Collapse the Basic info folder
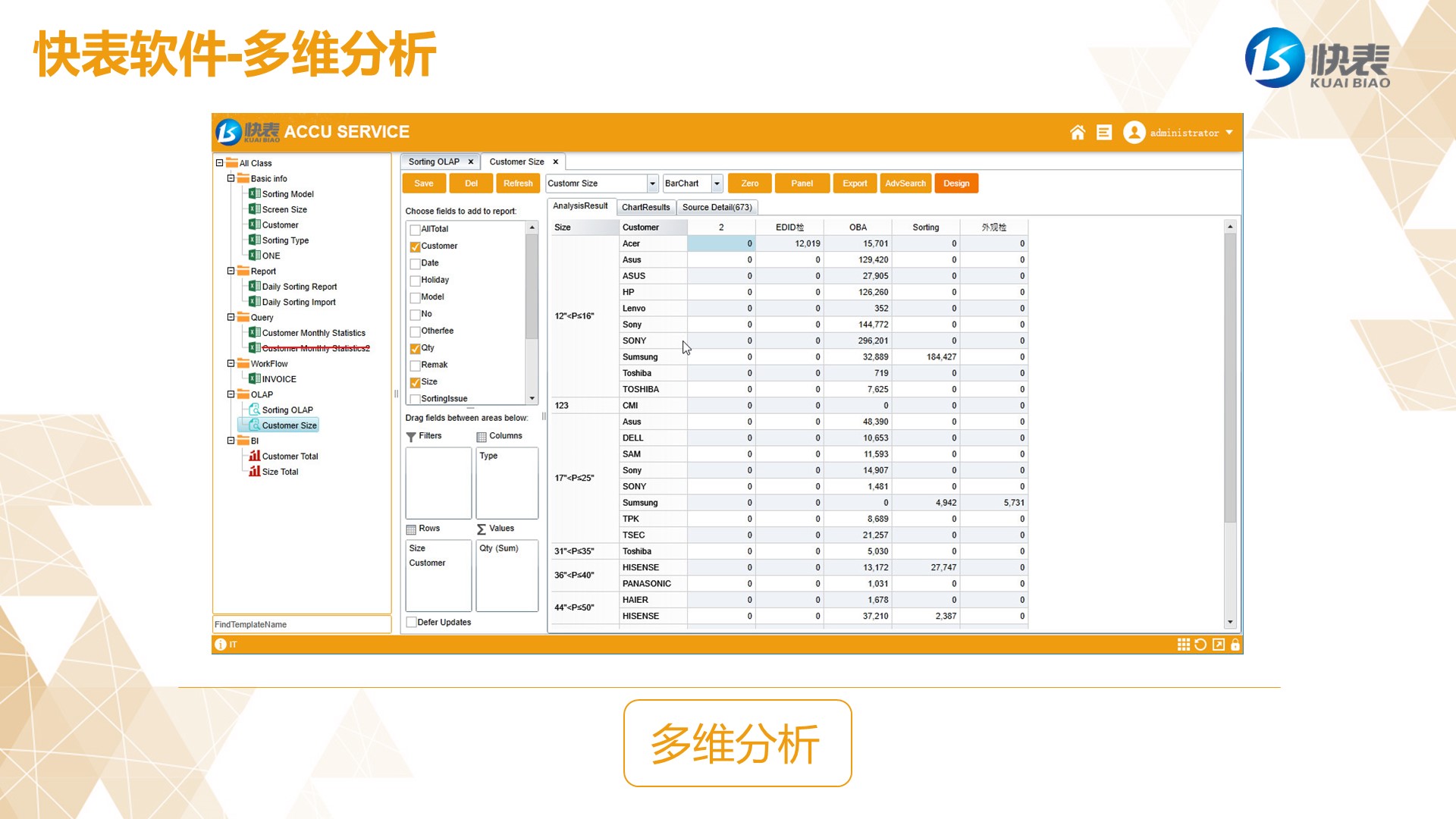This screenshot has width=1456, height=819. 231,179
